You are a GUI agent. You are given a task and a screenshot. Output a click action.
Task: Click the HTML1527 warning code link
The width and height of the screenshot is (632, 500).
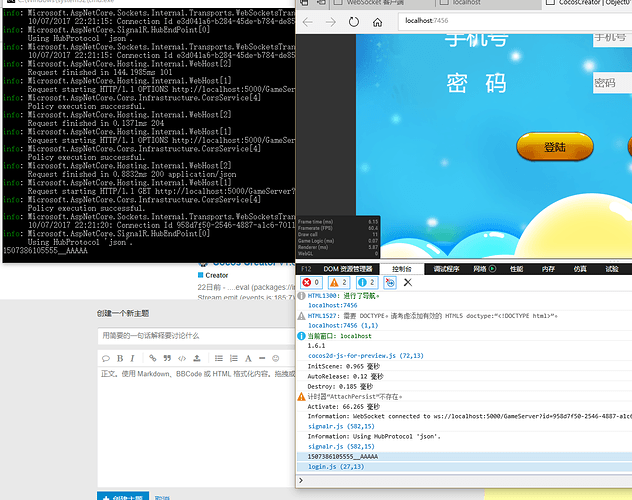[322, 316]
